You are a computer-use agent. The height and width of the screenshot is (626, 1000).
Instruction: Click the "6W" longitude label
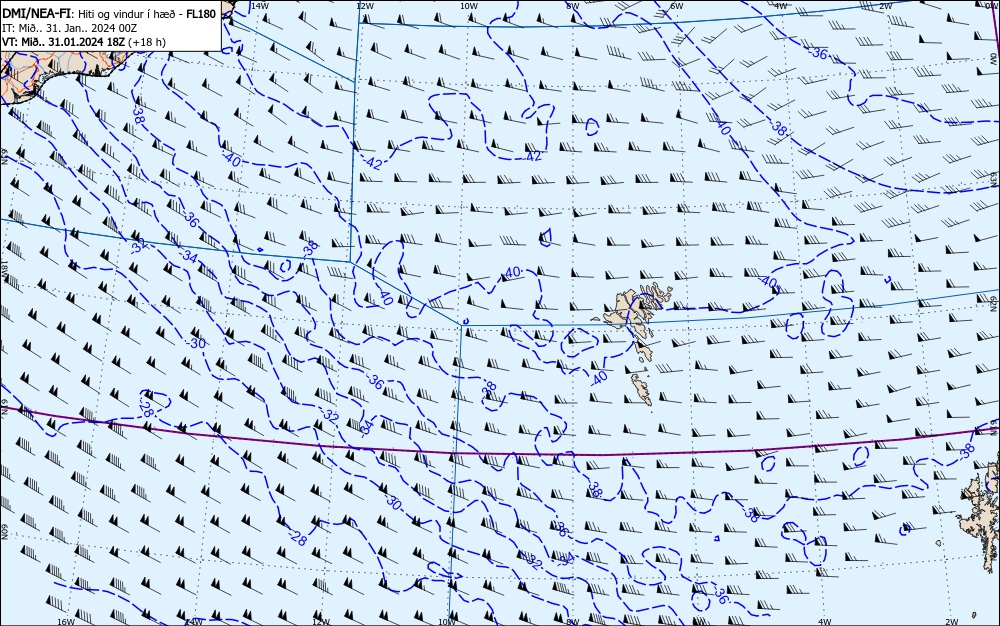coord(677,6)
